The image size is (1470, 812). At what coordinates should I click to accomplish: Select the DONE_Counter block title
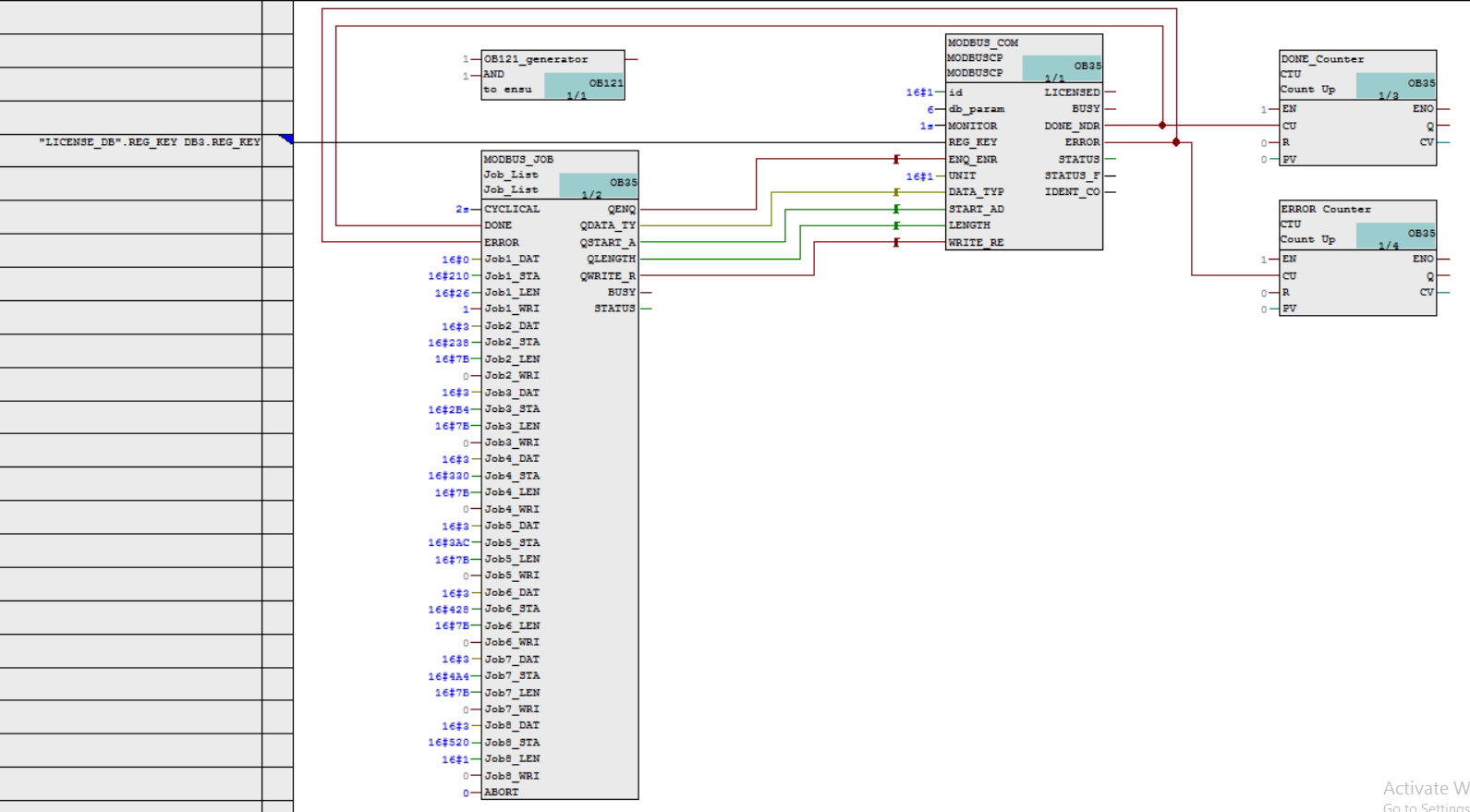click(1322, 59)
